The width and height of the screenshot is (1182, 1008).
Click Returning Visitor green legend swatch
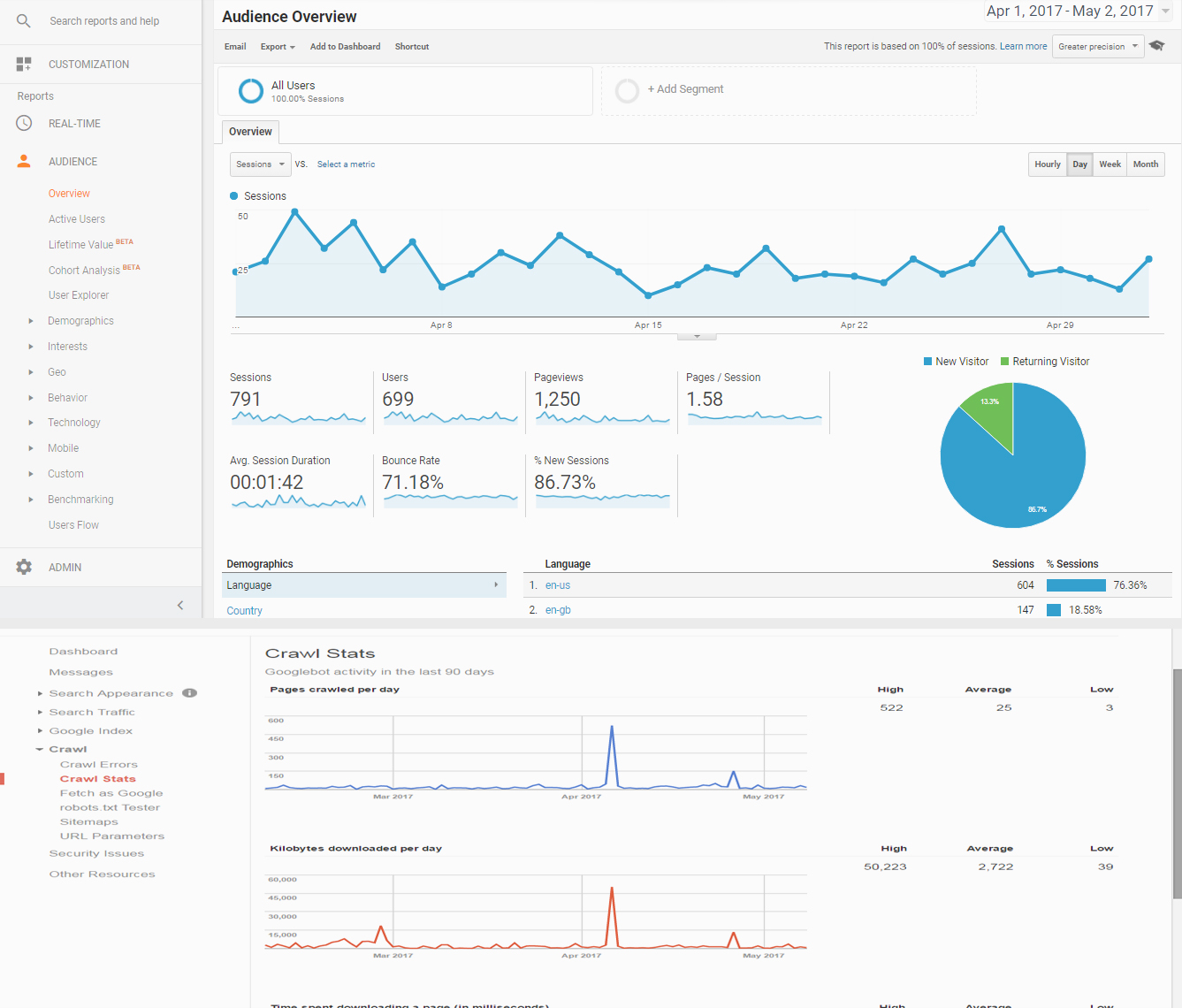[1004, 362]
